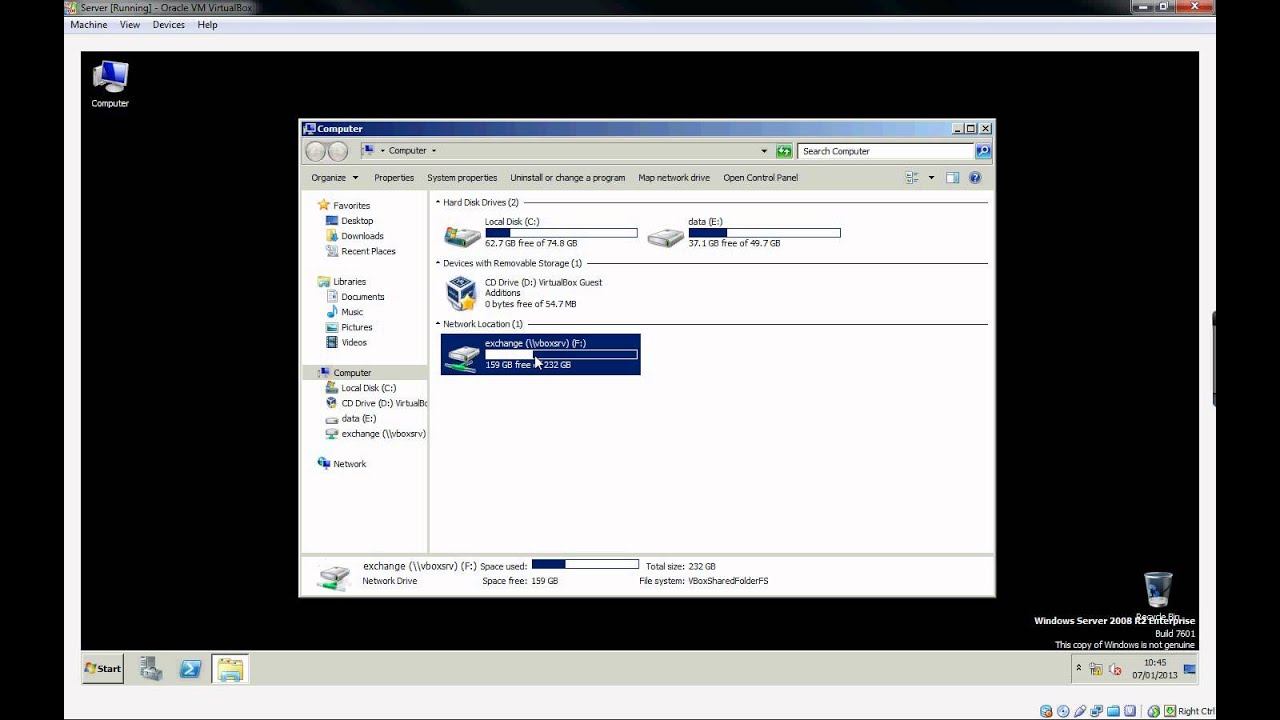Open the Computer breadcrumb dropdown arrow
1280x720 pixels.
[433, 151]
